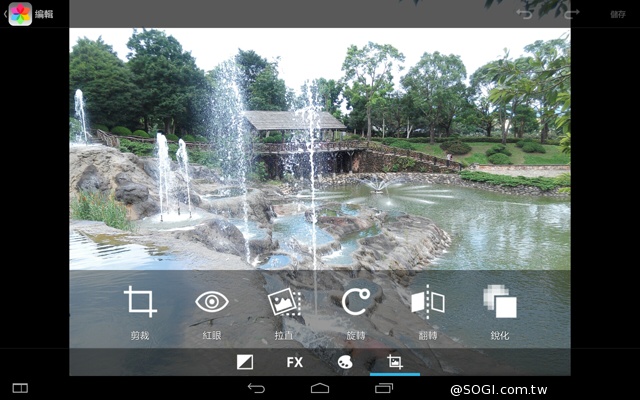This screenshot has height=400, width=640.
Task: Click the 編輯 title text
Action: pyautogui.click(x=44, y=14)
